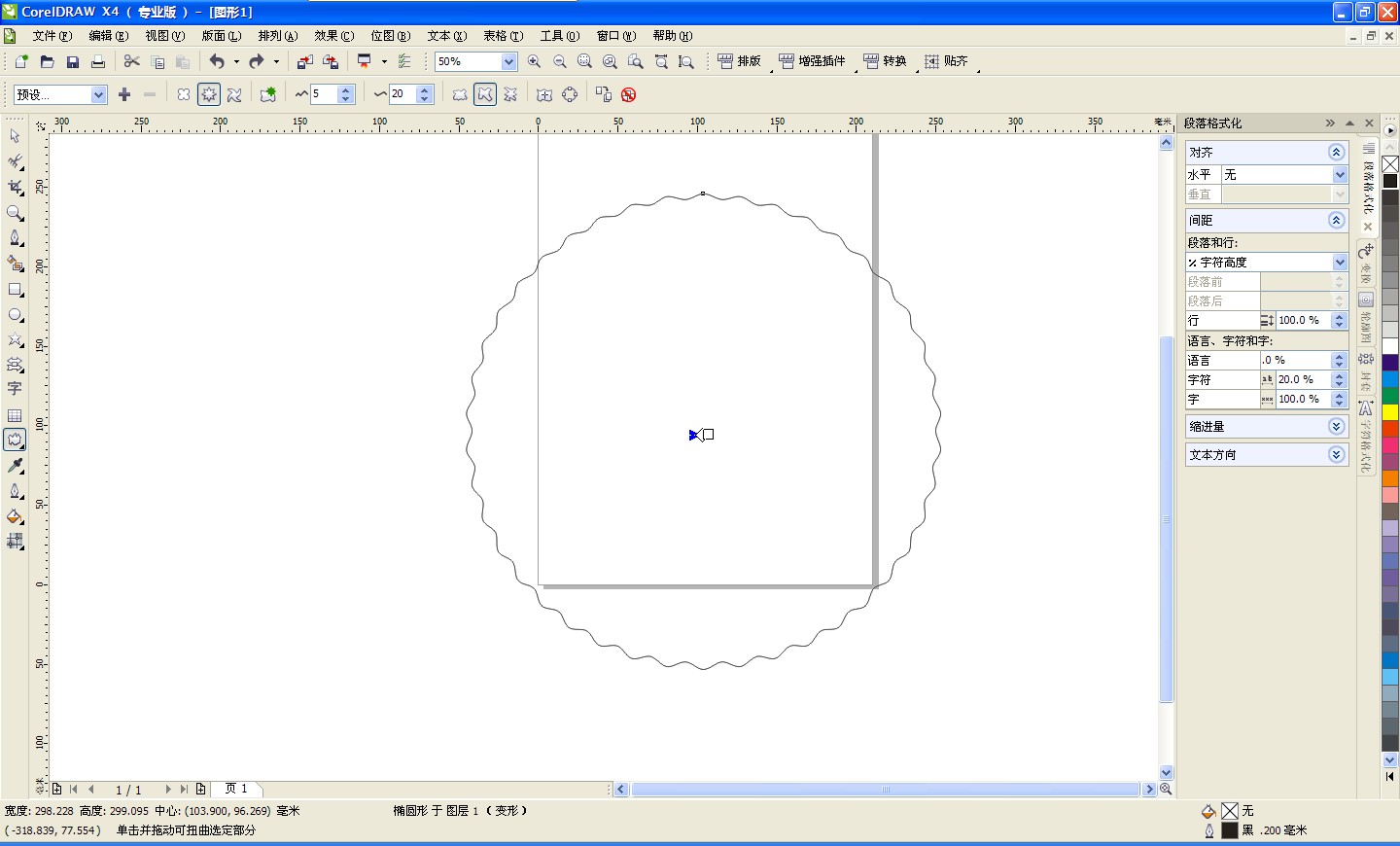This screenshot has height=846, width=1400.
Task: Collapse the 间距 section
Action: pos(1336,220)
